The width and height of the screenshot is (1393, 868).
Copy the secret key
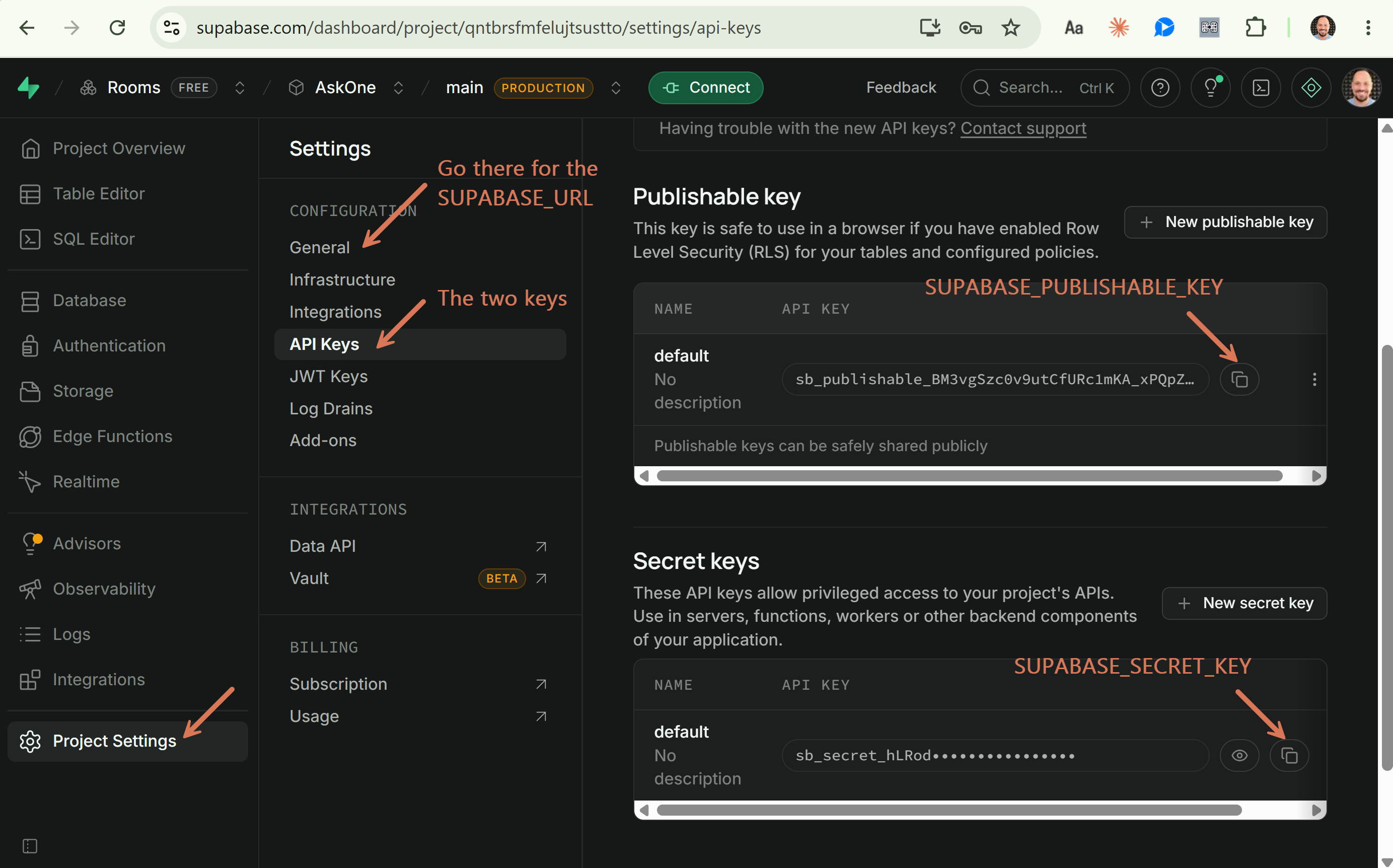pos(1289,756)
